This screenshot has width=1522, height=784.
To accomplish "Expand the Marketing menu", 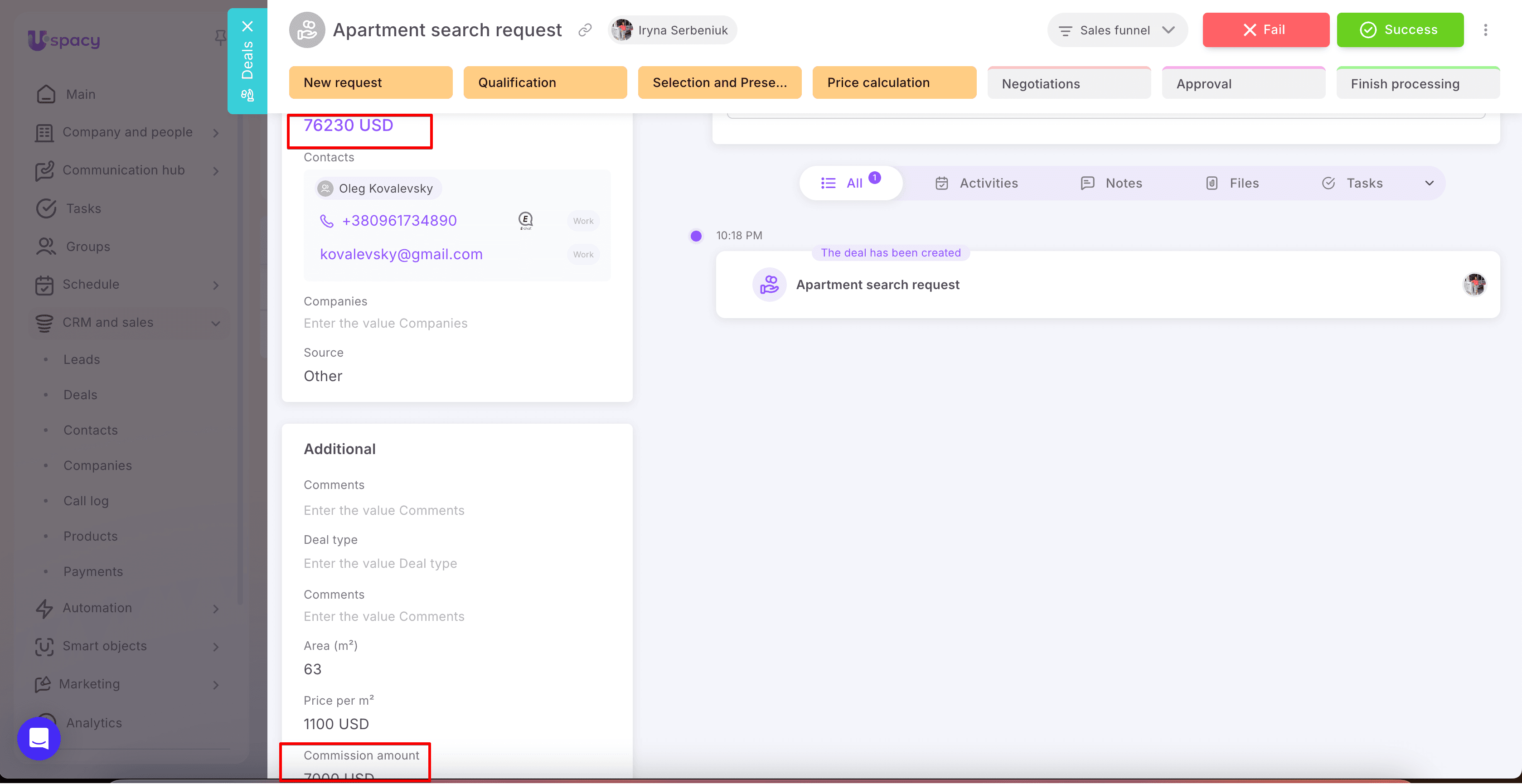I will click(127, 684).
